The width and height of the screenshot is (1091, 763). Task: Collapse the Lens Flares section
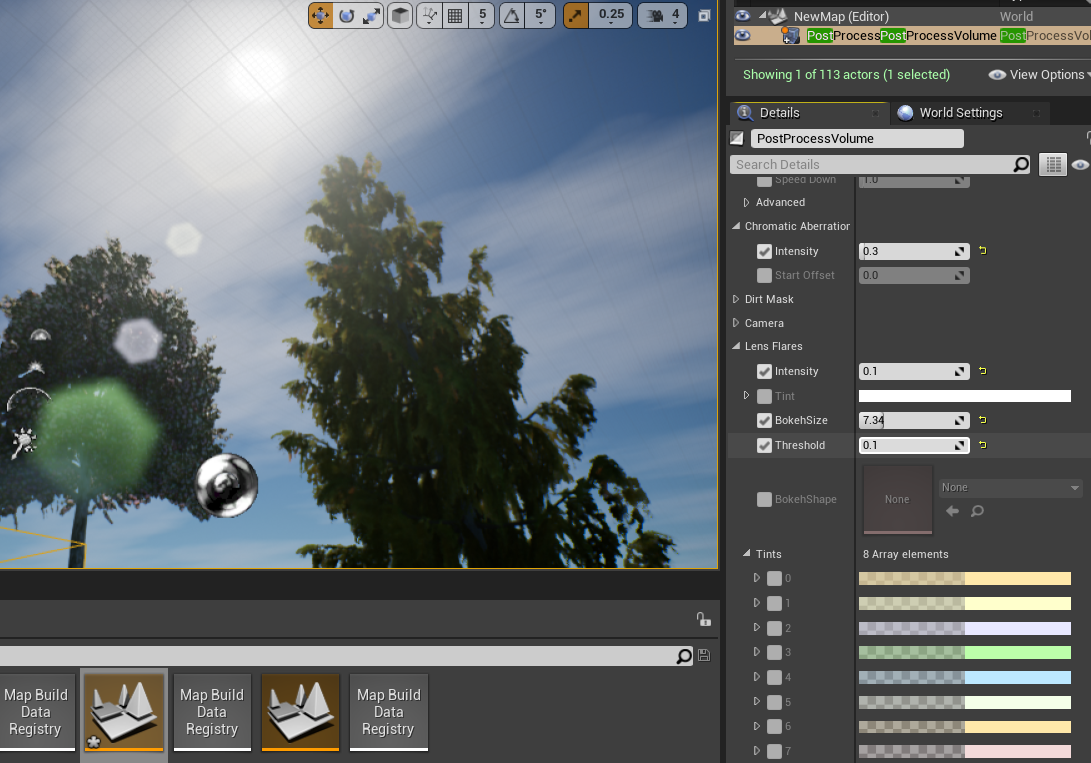(x=736, y=346)
